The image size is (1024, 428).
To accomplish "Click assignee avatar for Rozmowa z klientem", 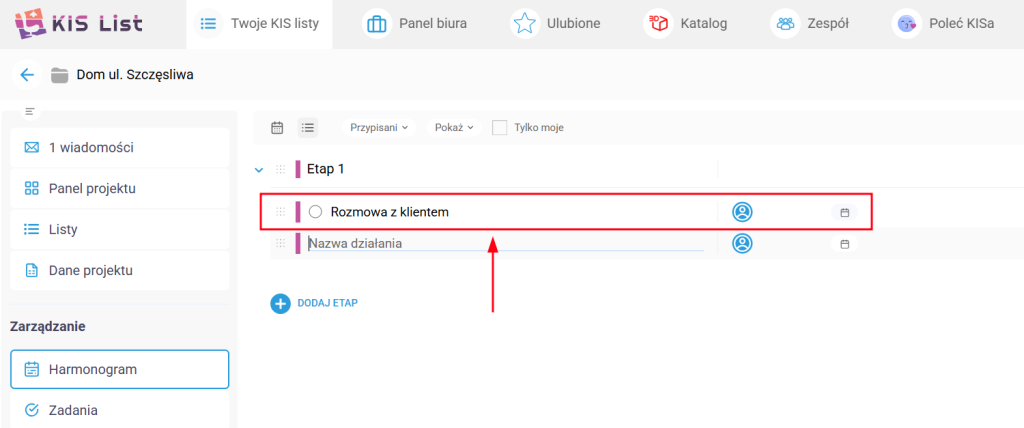I will coord(742,212).
